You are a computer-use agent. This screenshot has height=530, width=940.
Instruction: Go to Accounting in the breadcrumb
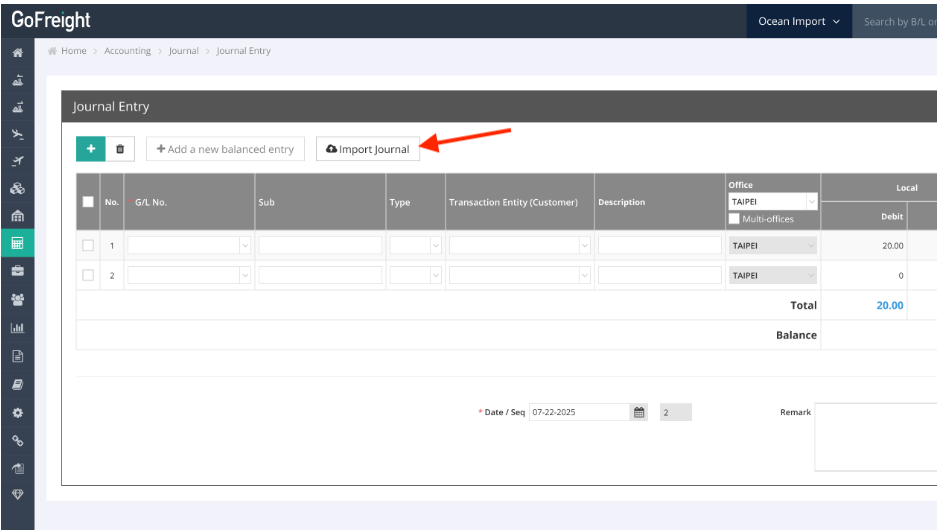[x=127, y=51]
